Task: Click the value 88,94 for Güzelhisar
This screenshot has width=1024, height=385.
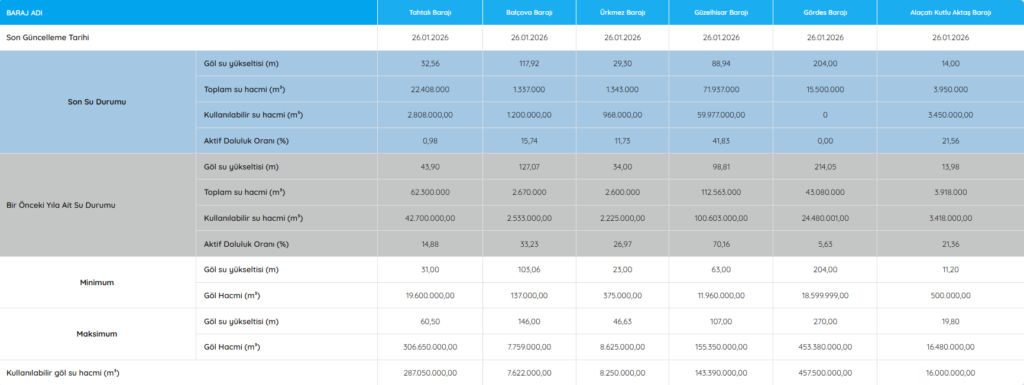Action: (x=721, y=64)
